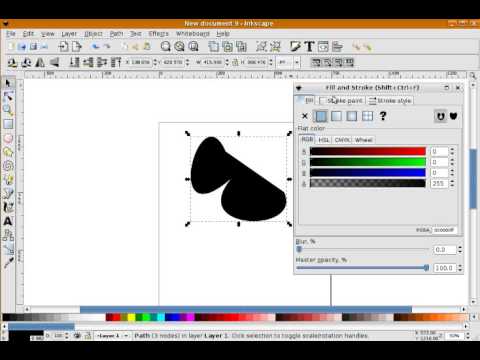Select the Node edit tool
This screenshot has width=480, height=360.
[x=8, y=97]
